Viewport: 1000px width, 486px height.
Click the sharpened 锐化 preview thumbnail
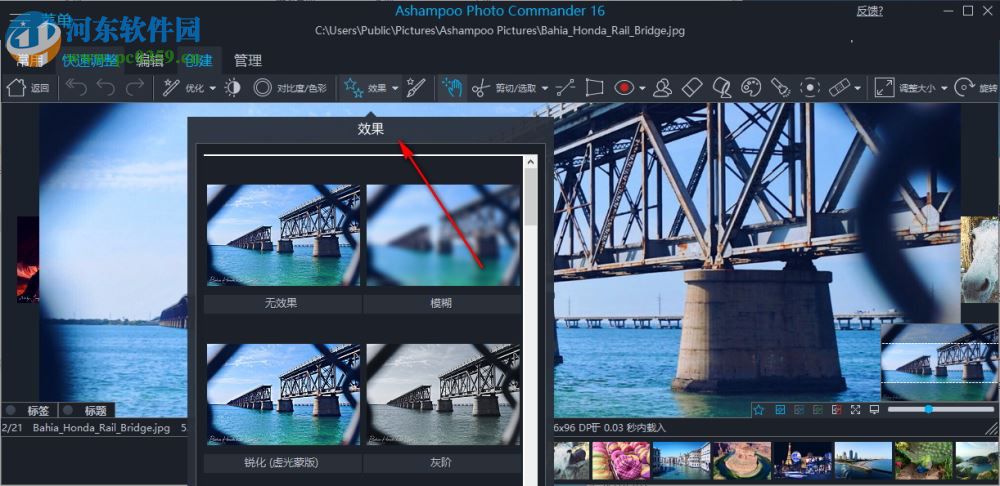point(283,394)
